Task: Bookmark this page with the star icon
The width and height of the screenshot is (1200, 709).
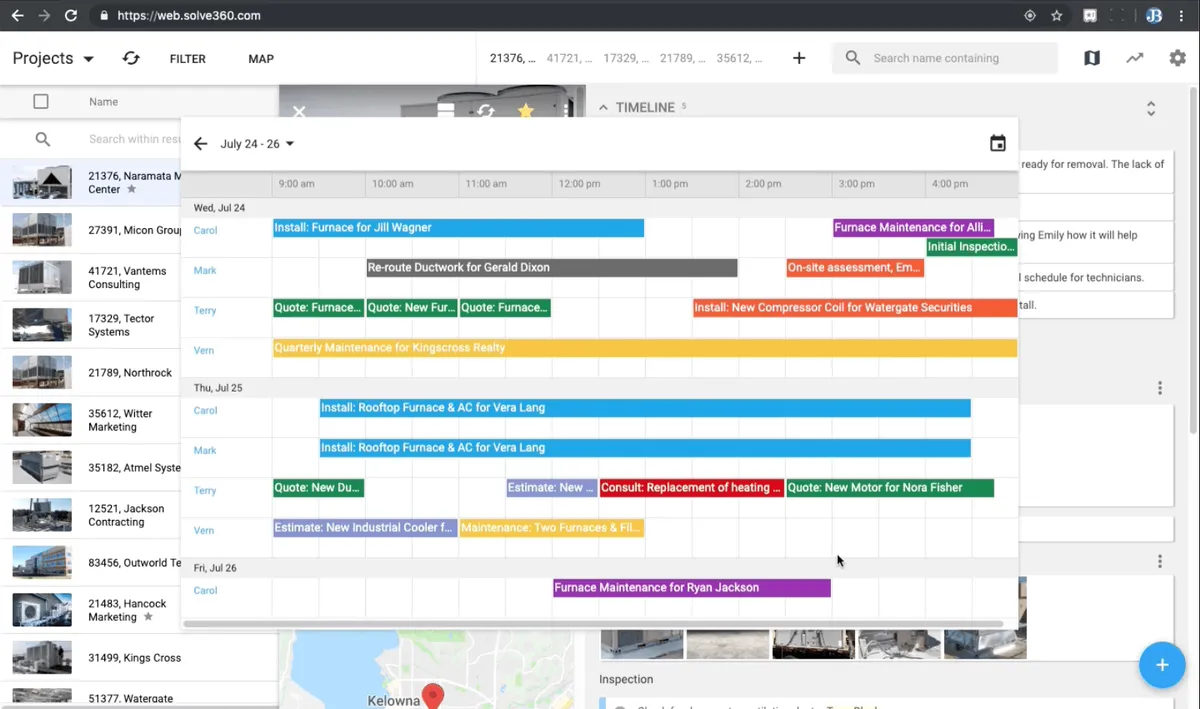Action: pyautogui.click(x=1057, y=16)
